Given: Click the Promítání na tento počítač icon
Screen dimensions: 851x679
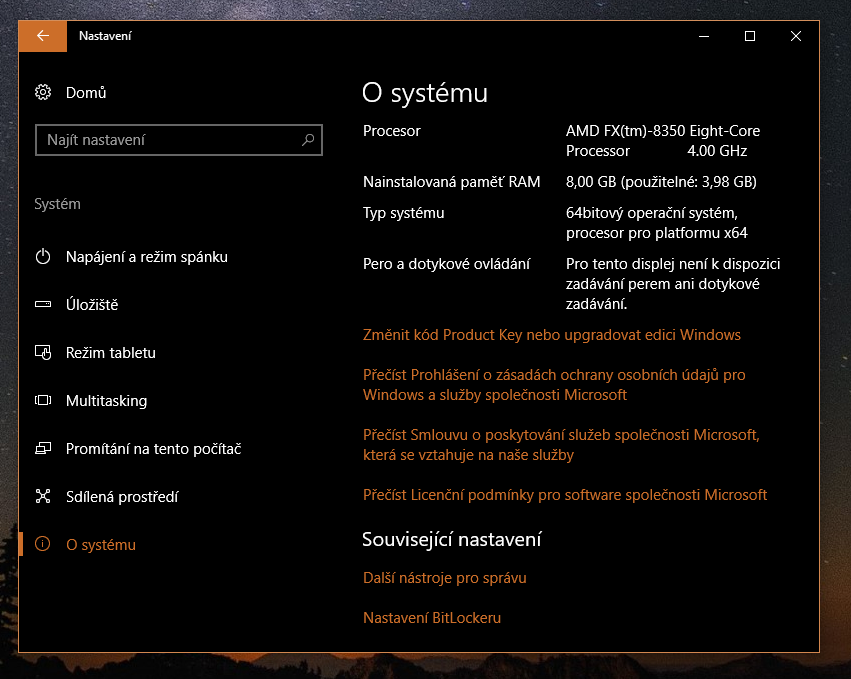Looking at the screenshot, I should (43, 449).
